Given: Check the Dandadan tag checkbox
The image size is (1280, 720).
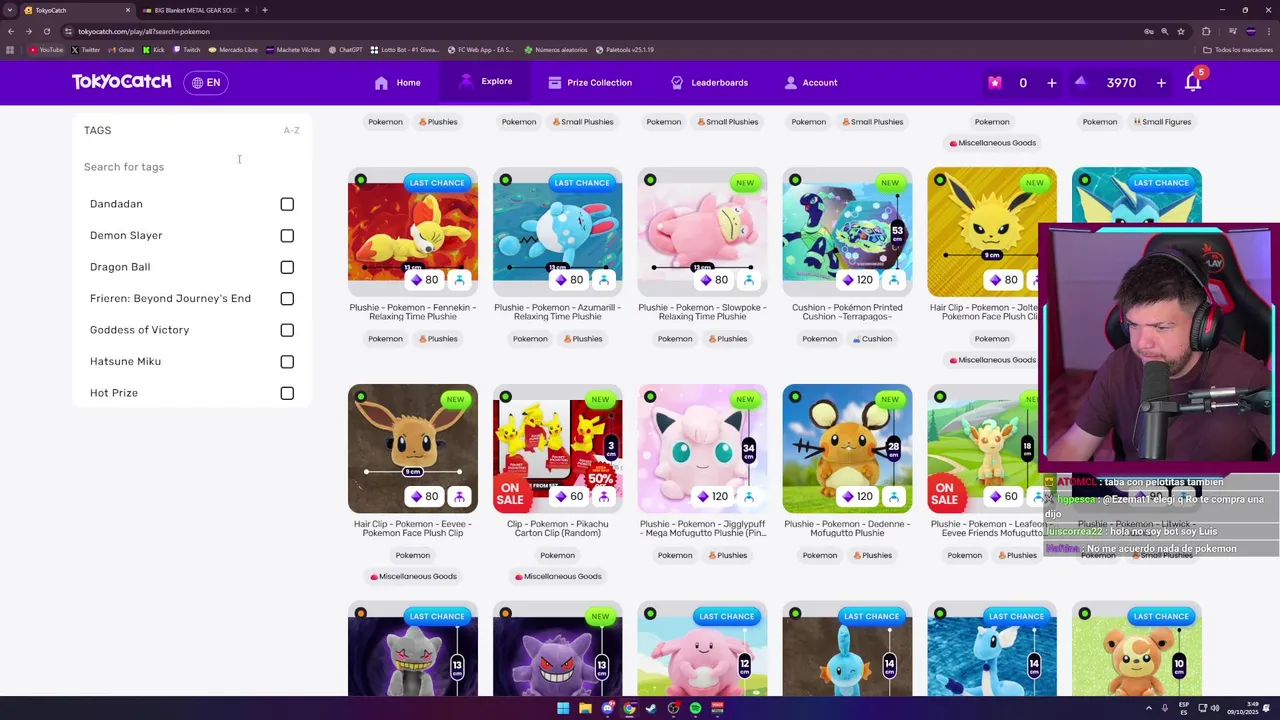Looking at the screenshot, I should (x=287, y=204).
